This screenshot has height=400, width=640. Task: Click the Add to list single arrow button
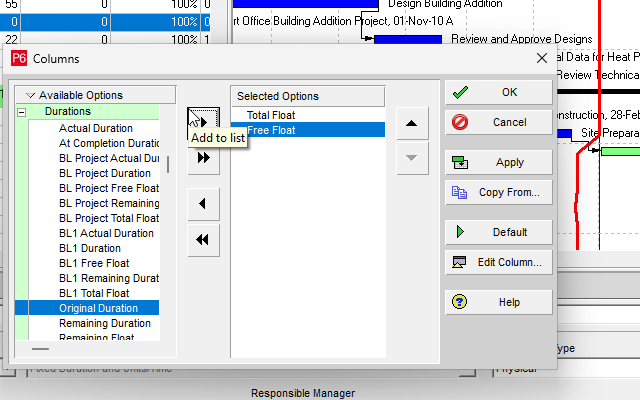click(x=203, y=122)
